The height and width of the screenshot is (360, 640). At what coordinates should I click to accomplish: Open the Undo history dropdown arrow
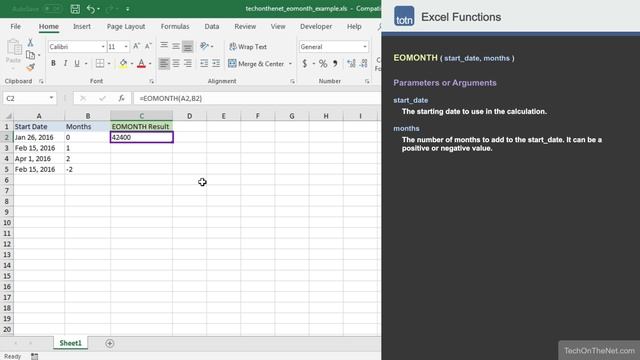[98, 9]
